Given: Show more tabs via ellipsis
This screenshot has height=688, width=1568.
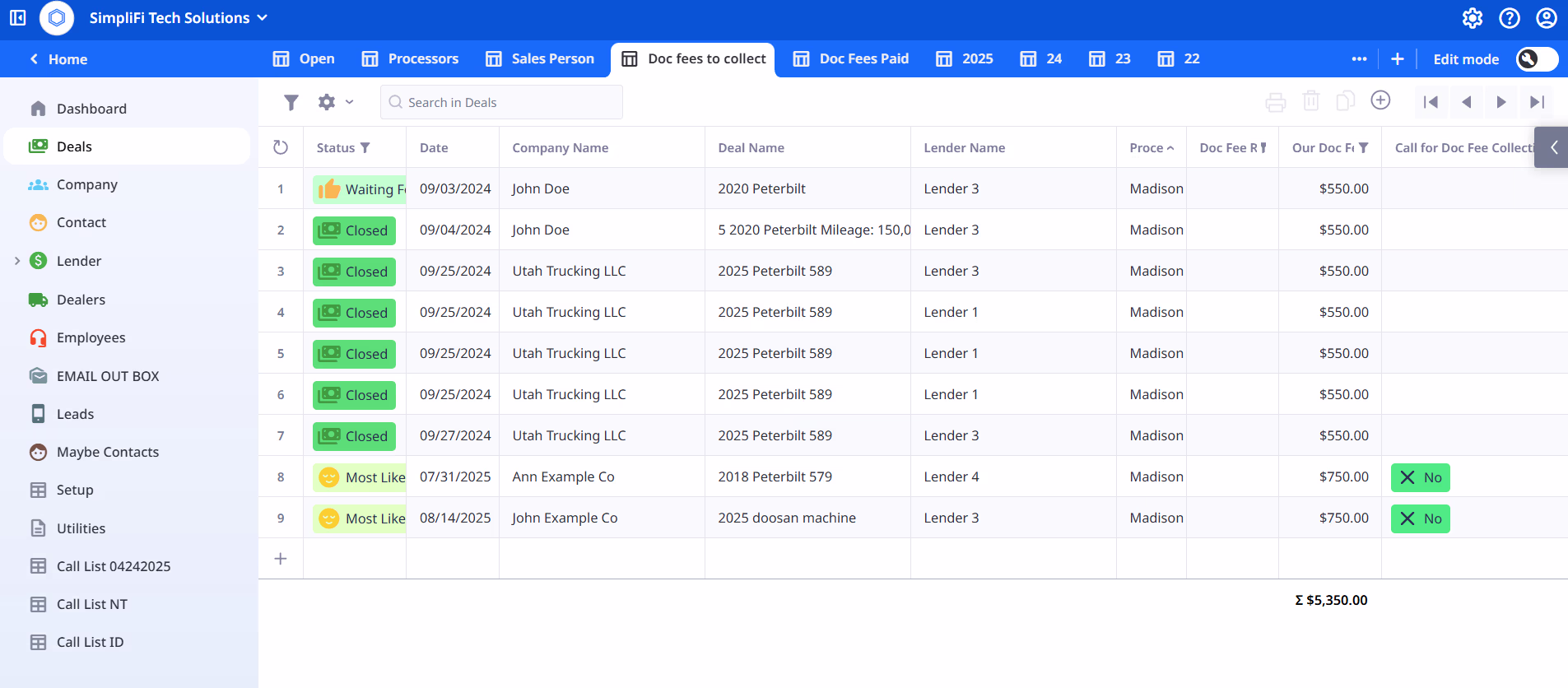Looking at the screenshot, I should click(1359, 59).
